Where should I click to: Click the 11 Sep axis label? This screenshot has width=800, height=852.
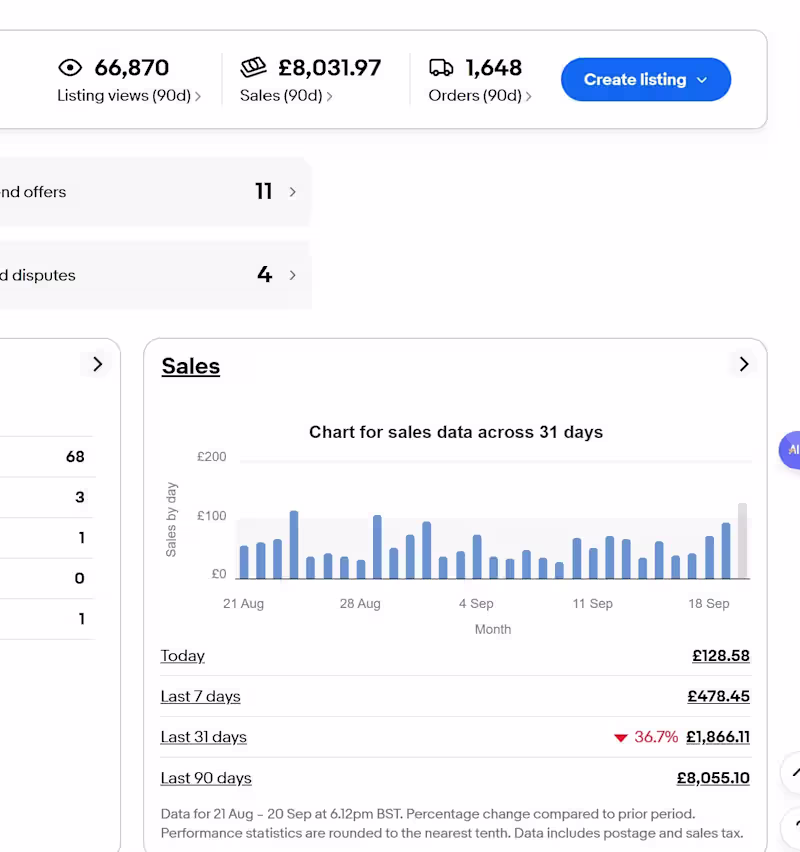pos(592,604)
